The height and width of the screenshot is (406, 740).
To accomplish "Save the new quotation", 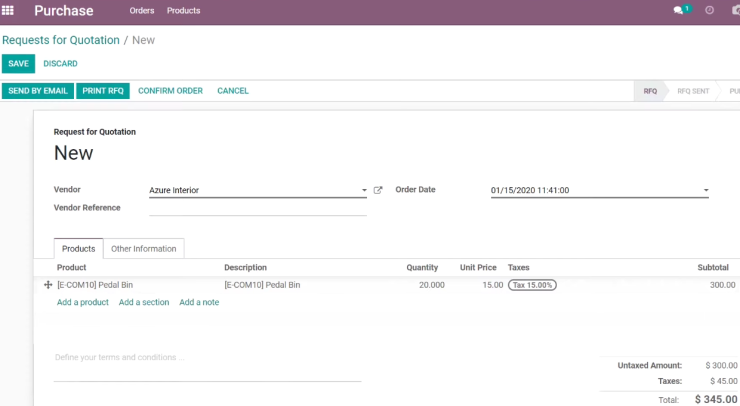I will (x=18, y=64).
